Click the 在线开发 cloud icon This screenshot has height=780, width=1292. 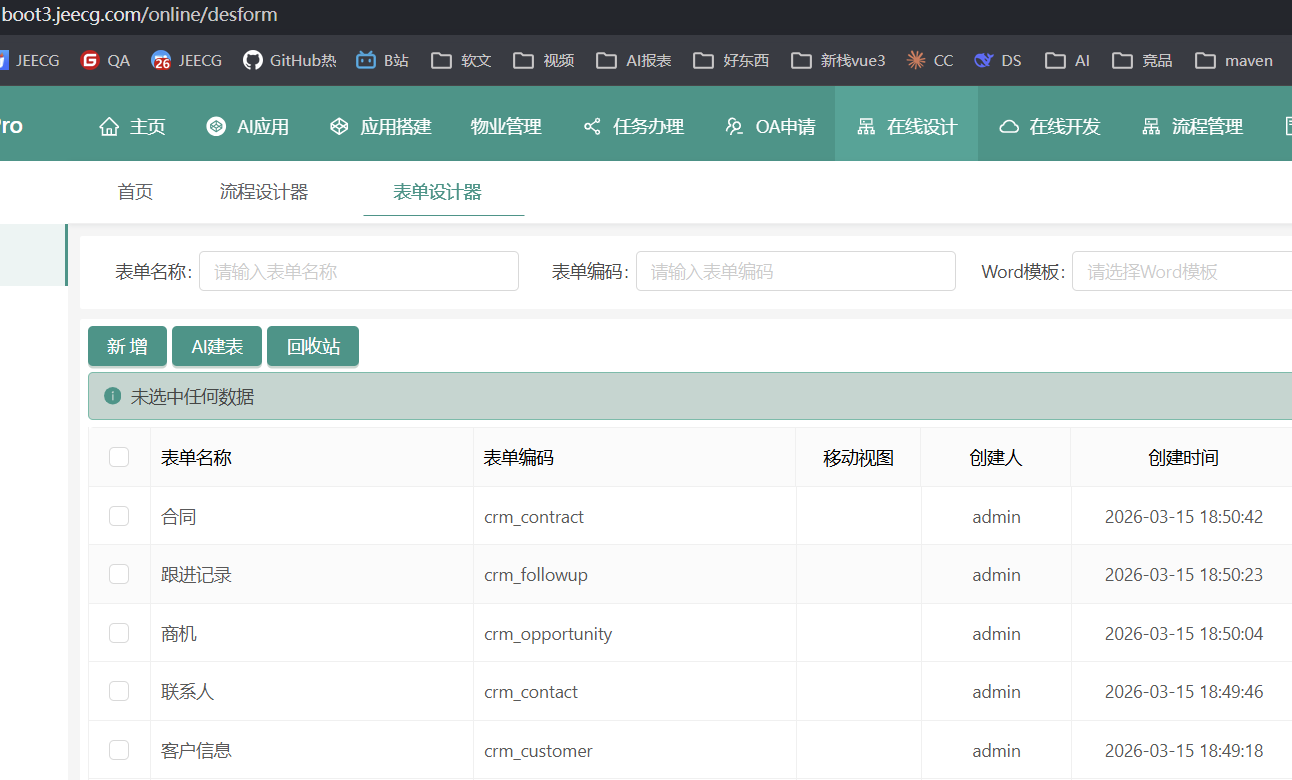coord(1009,127)
